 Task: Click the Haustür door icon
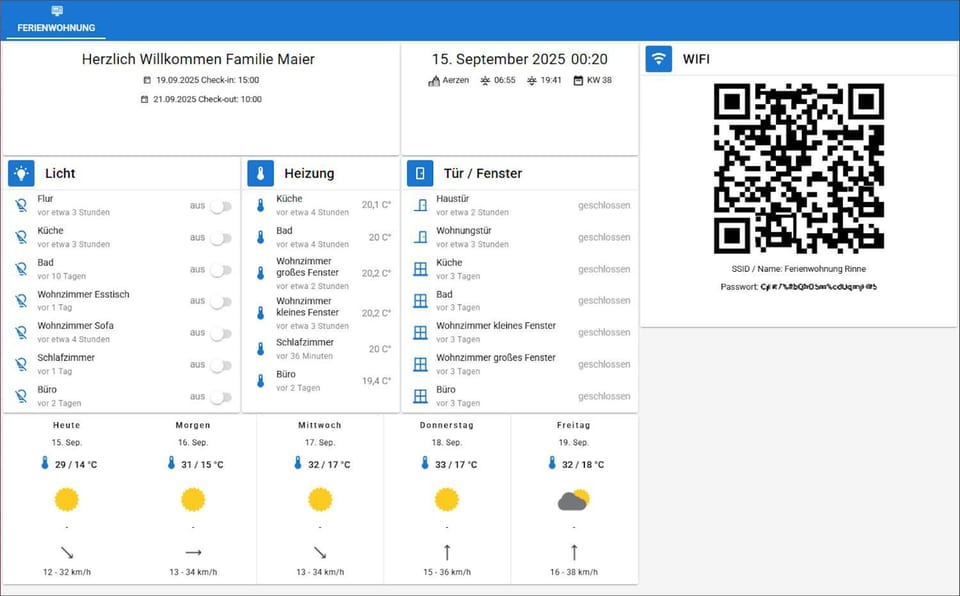tap(421, 205)
